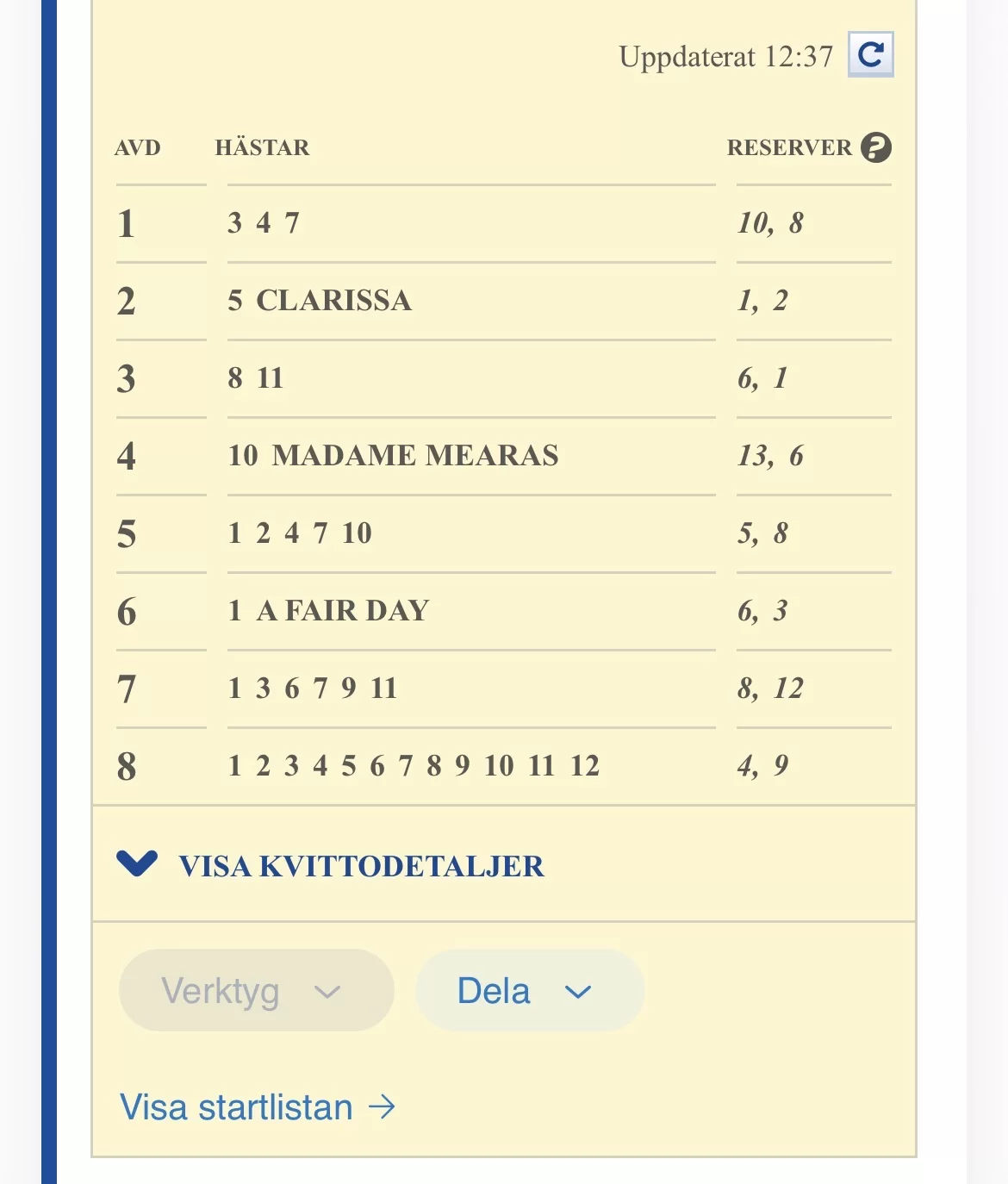Click the RESERVER column header text
This screenshot has height=1184, width=1008.
point(789,147)
